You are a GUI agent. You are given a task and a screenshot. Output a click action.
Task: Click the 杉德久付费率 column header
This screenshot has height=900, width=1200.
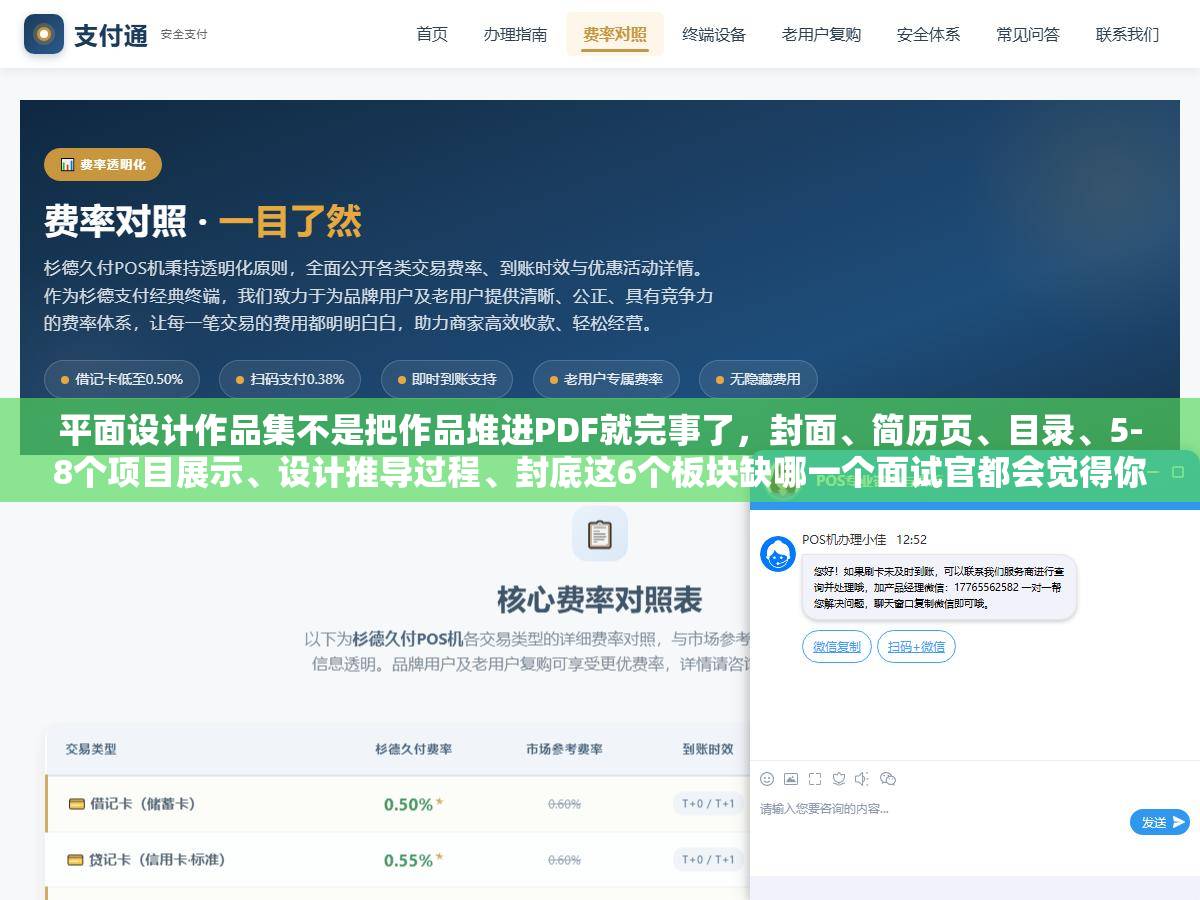[x=414, y=748]
